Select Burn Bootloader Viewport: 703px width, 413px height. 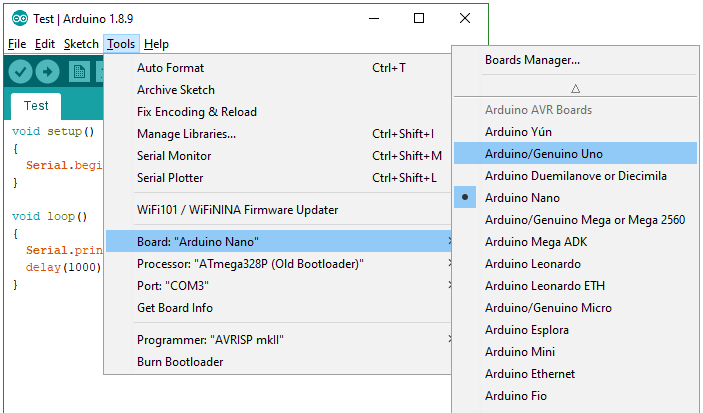(180, 362)
